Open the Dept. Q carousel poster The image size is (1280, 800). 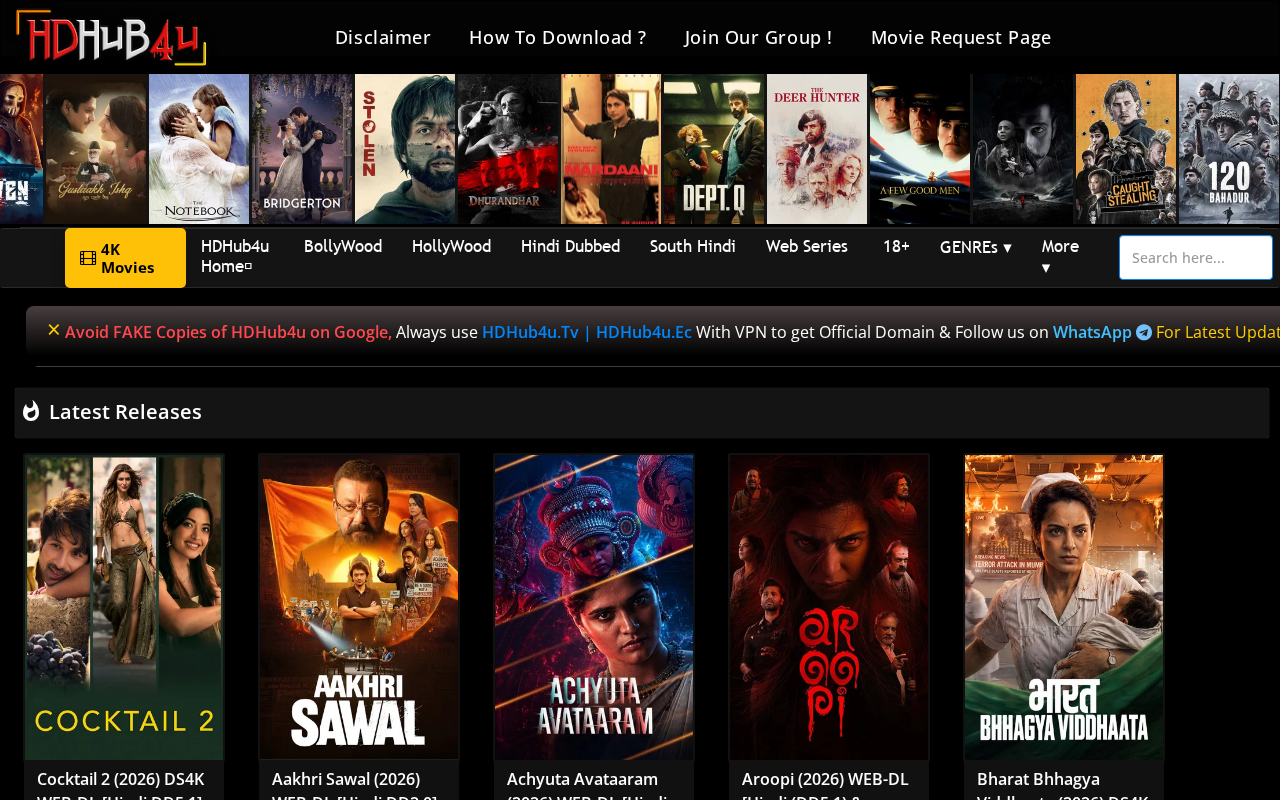(x=714, y=149)
